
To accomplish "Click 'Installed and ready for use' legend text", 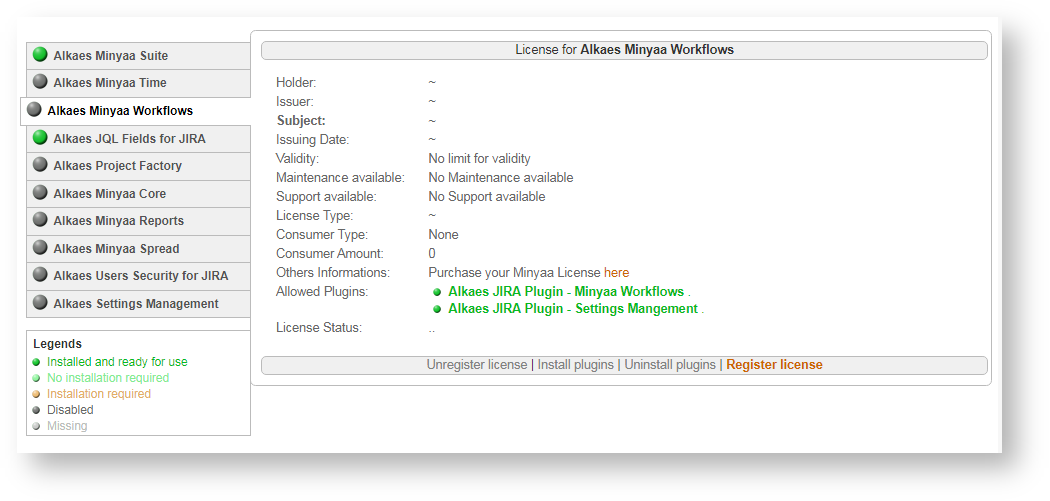I will [x=117, y=362].
